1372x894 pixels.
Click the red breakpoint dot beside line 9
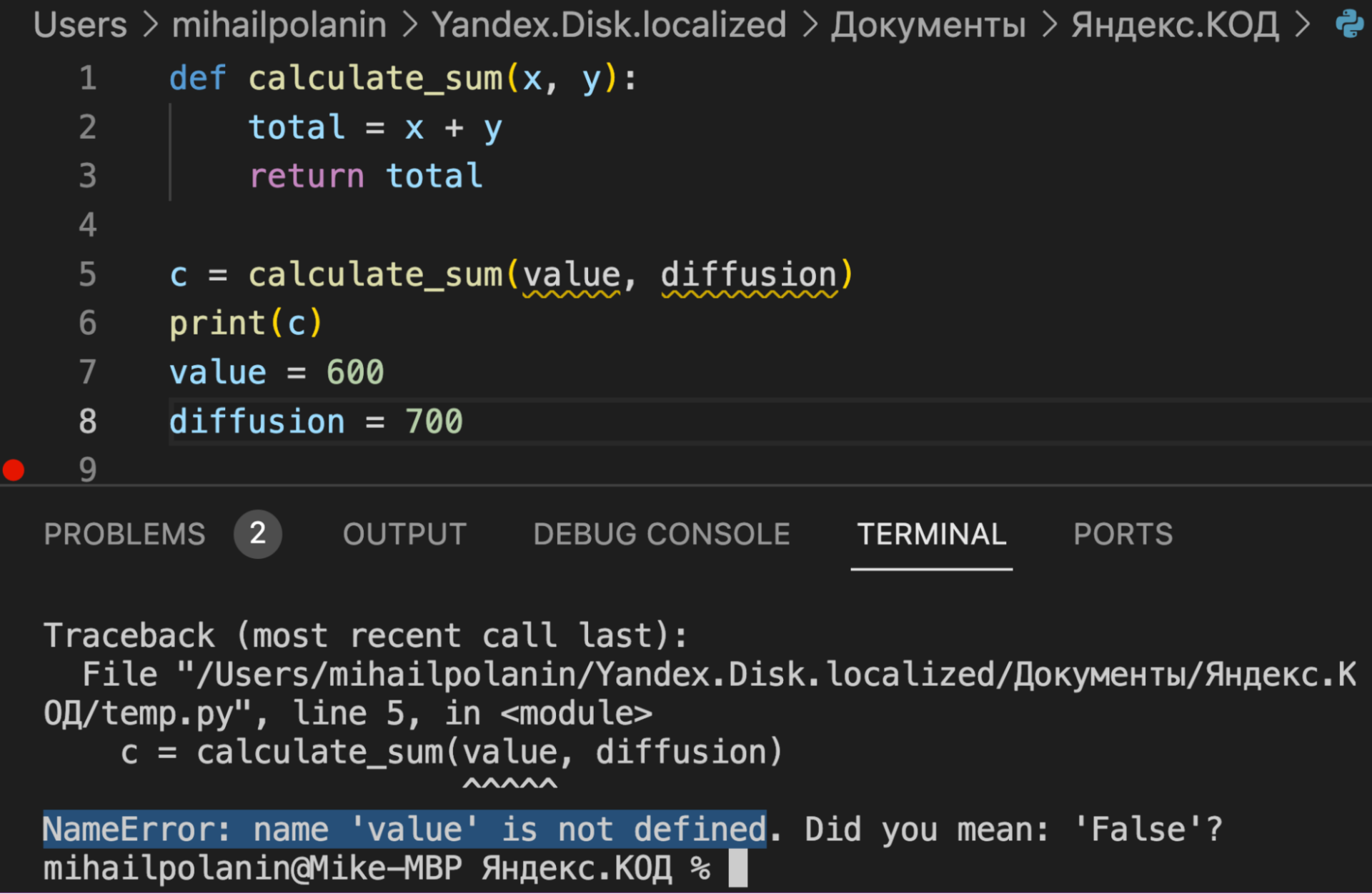point(12,470)
